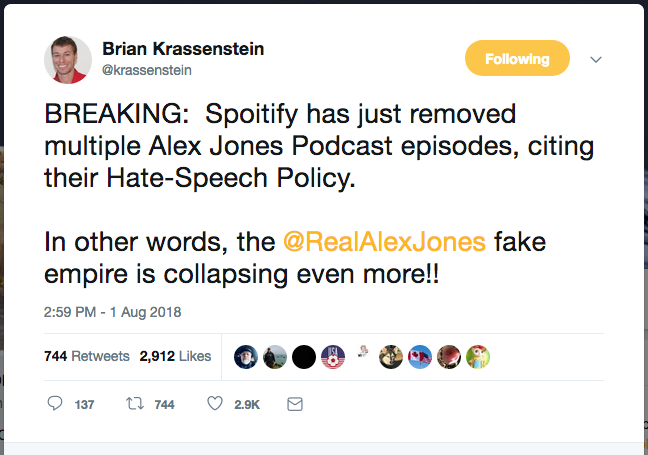Viewport: 648px width, 455px height.
Task: Click the Canadian flag liker avatar
Action: [420, 357]
